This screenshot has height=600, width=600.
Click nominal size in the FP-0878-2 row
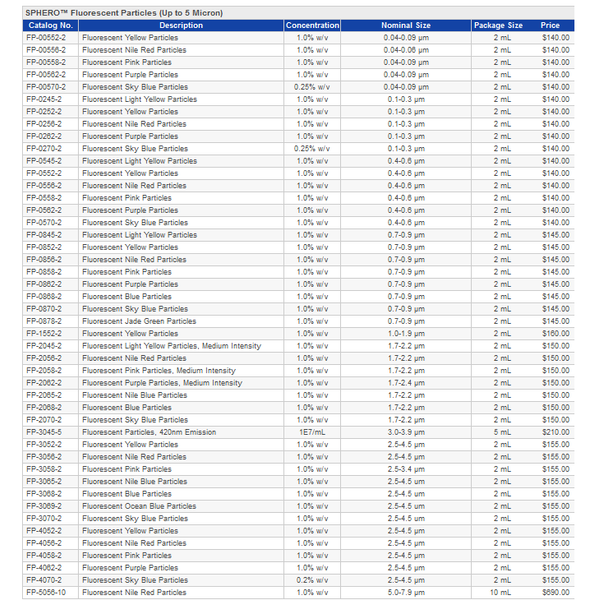coord(406,321)
